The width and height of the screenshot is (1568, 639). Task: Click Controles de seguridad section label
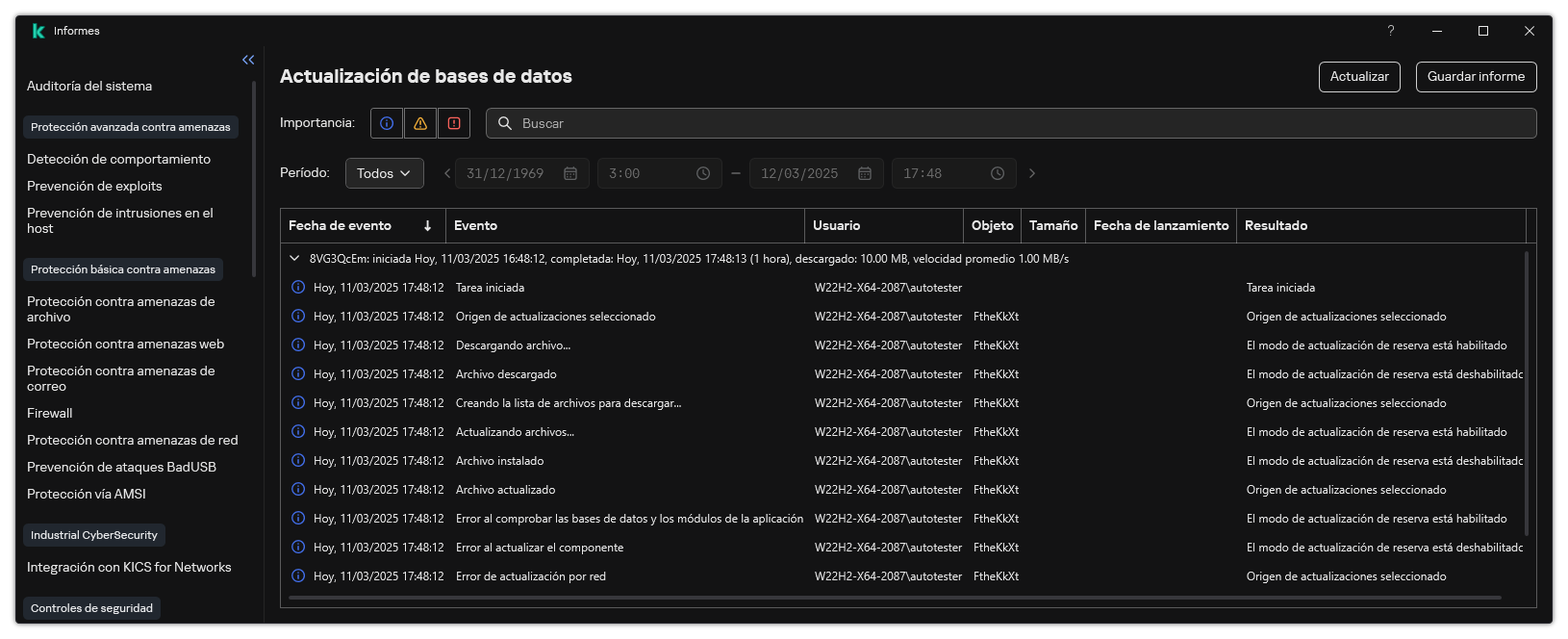(x=91, y=608)
